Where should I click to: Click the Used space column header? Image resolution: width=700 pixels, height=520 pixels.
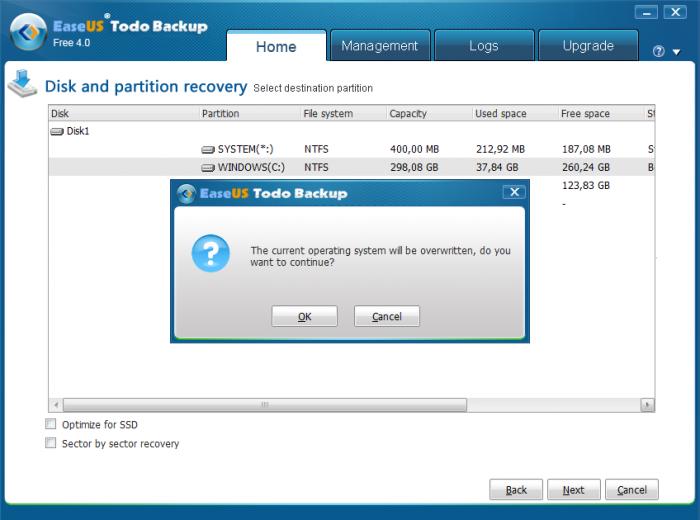coord(515,113)
